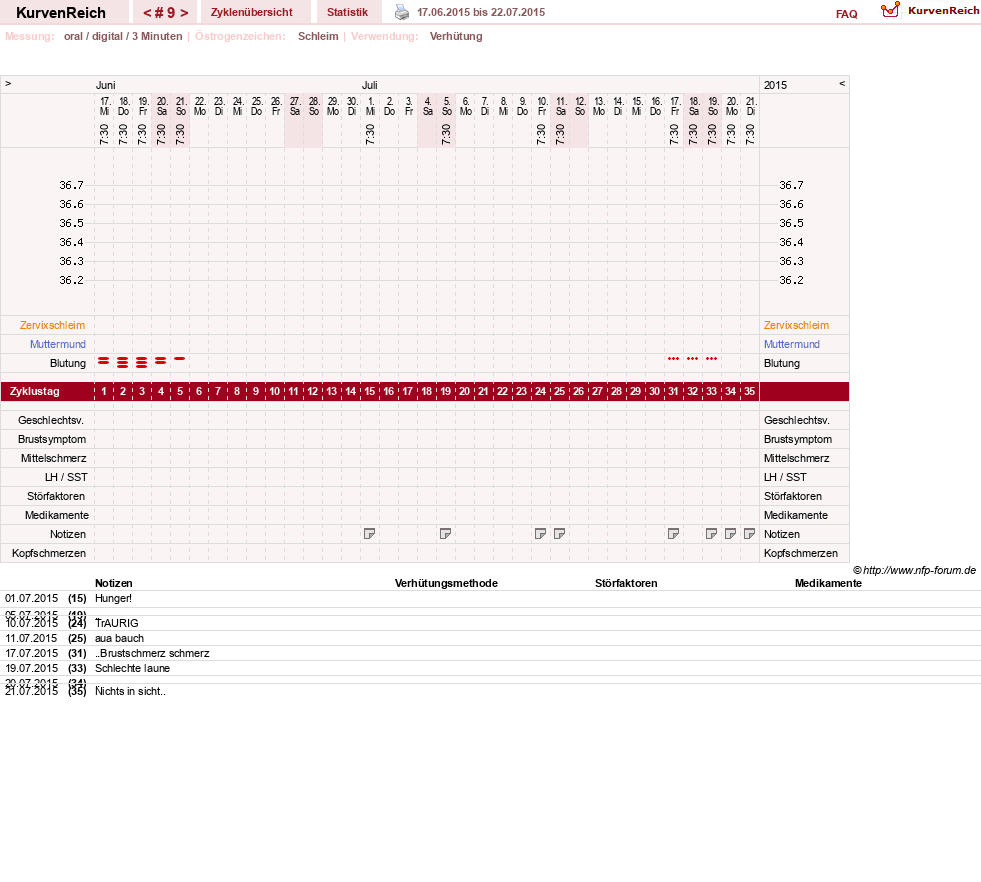The image size is (981, 882).
Task: Click bleeding marker on cycle day 2
Action: [x=123, y=362]
